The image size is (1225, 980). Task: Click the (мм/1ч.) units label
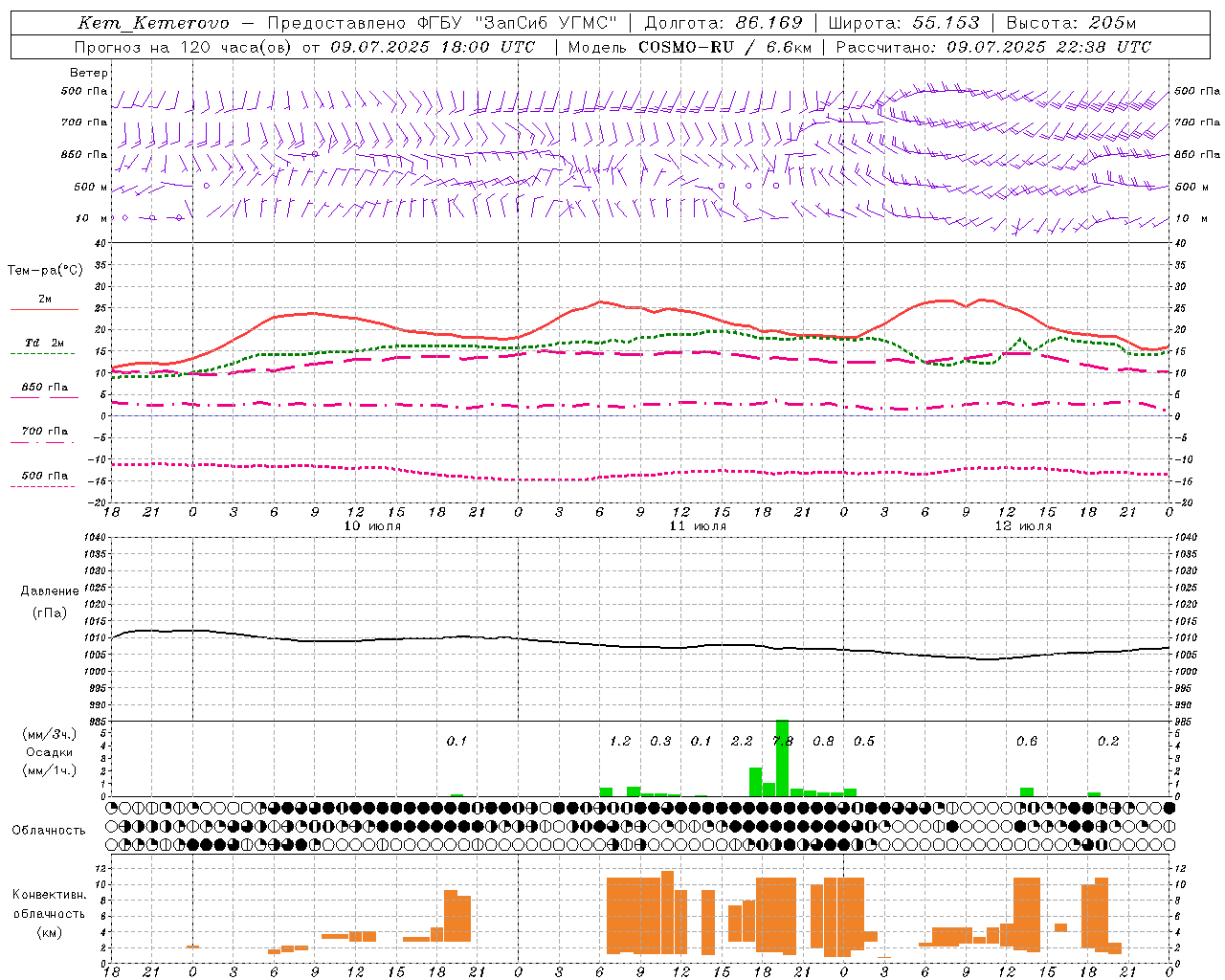coord(50,770)
